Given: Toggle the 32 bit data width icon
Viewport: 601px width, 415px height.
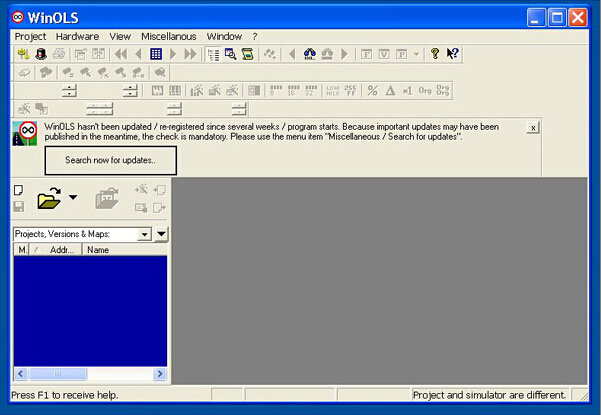Looking at the screenshot, I should point(311,90).
